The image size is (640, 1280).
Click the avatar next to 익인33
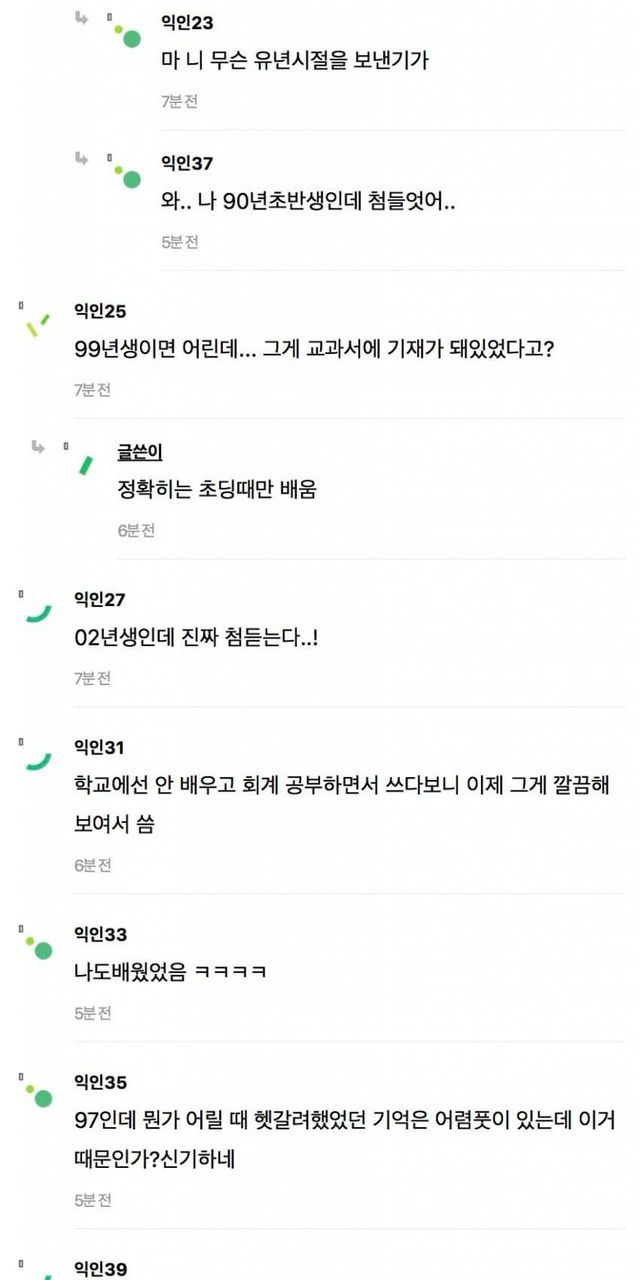(38, 947)
